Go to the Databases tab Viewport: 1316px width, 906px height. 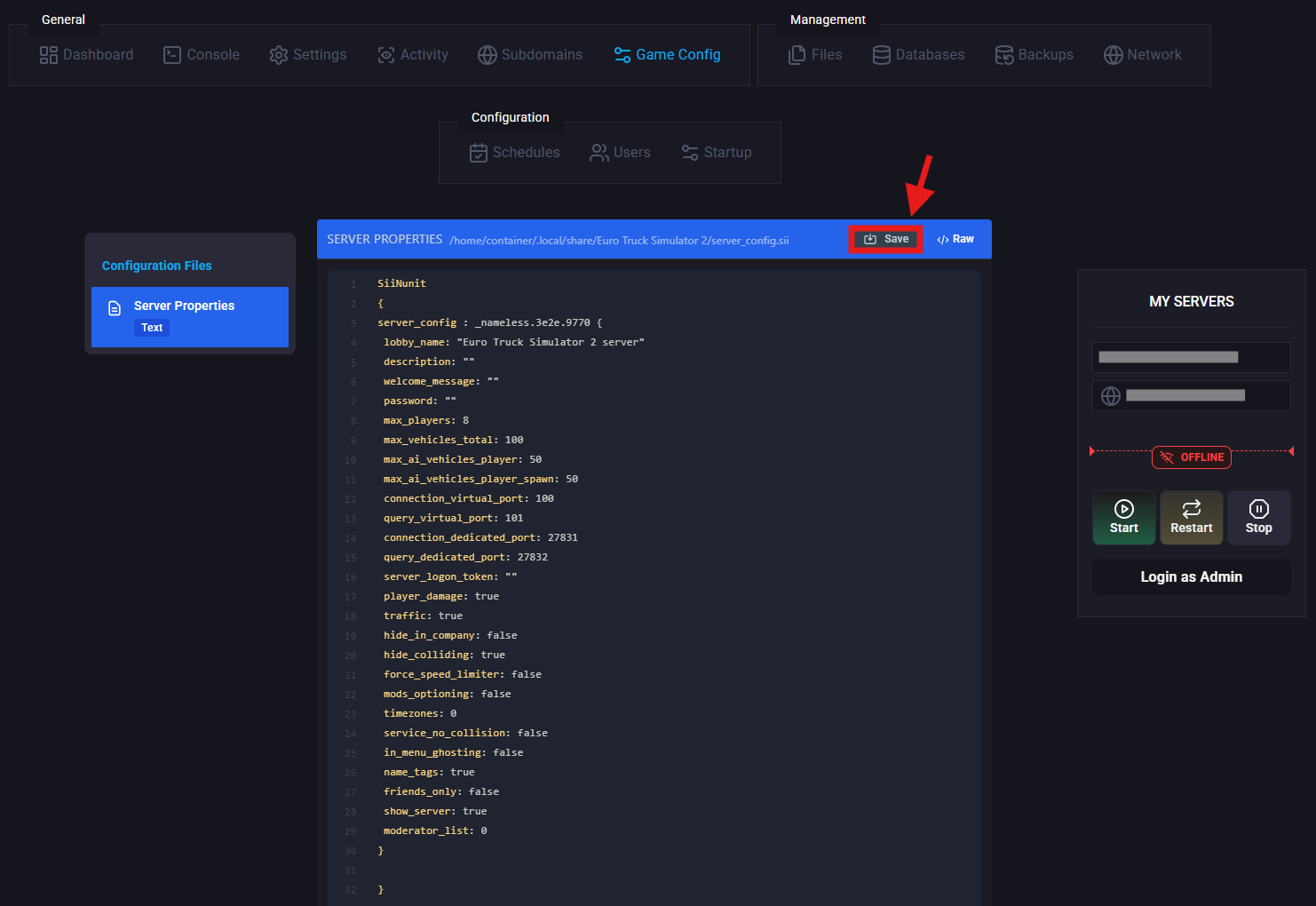[919, 55]
